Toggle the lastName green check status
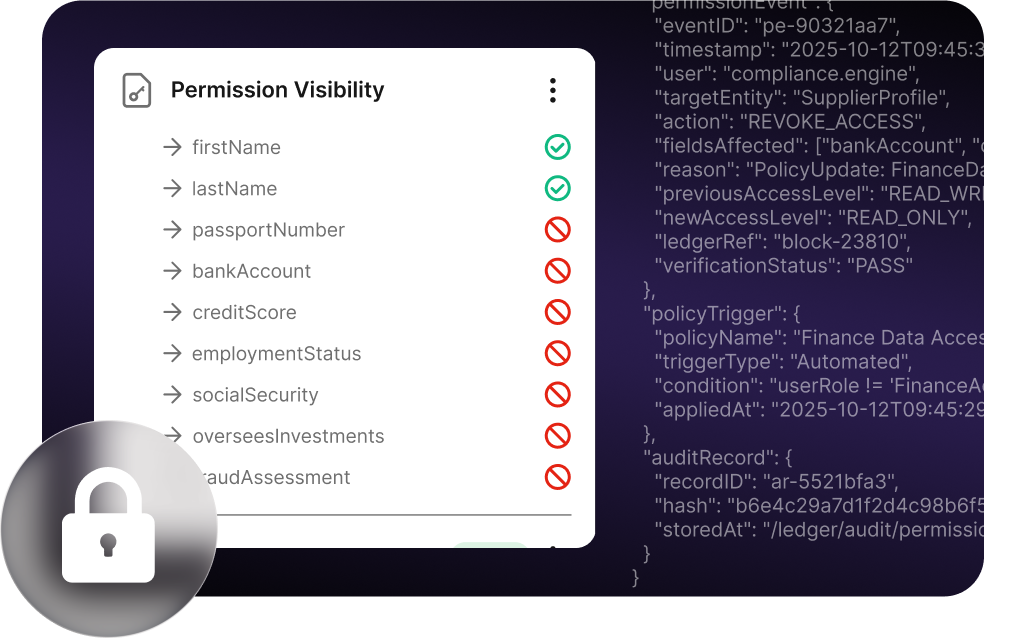Image resolution: width=1026 pixels, height=638 pixels. (557, 188)
